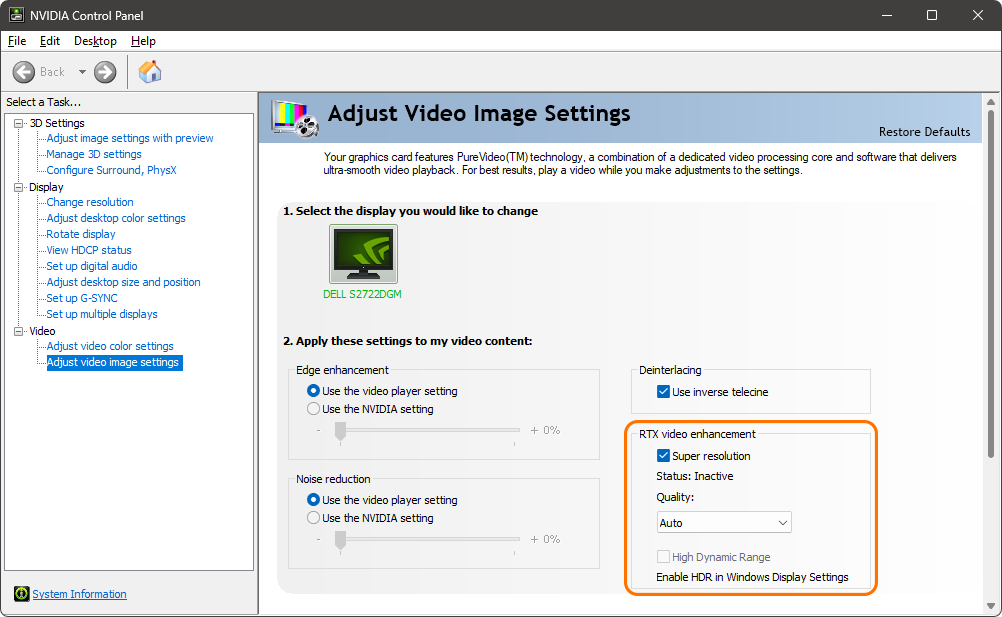This screenshot has height=617, width=1002.
Task: Open the Desktop menu
Action: (x=95, y=41)
